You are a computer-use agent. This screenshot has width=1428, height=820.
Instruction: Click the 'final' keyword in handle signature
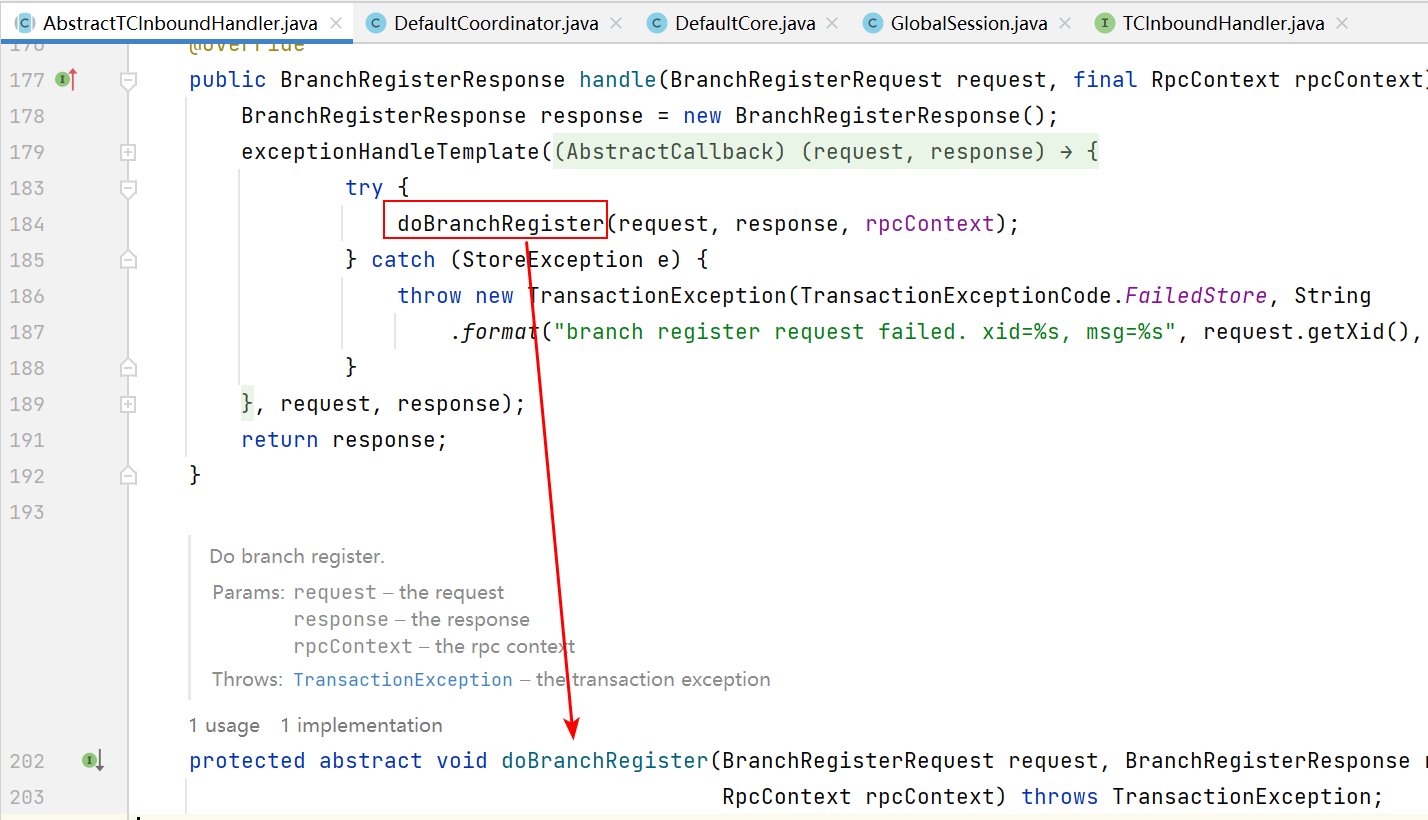(1105, 80)
